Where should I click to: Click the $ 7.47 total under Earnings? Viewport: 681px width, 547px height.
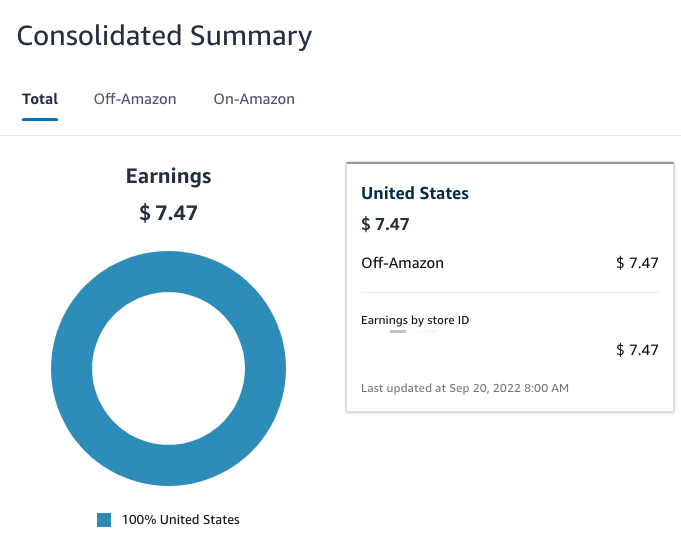coord(168,212)
